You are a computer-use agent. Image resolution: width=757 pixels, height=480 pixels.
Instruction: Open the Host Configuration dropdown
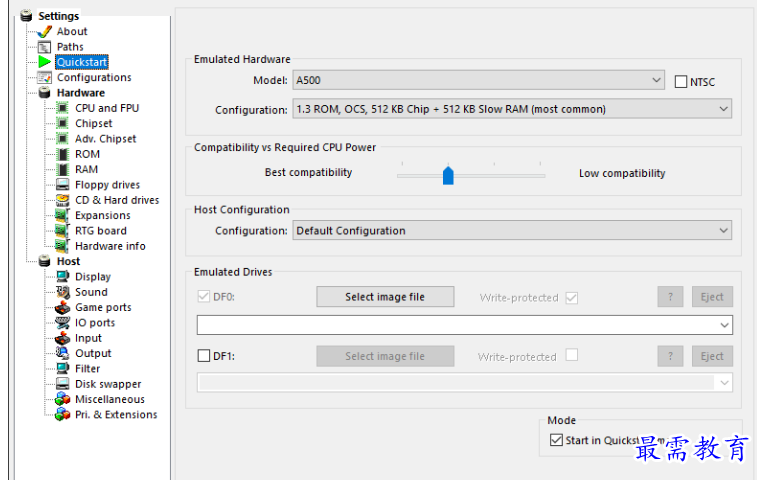pyautogui.click(x=512, y=230)
